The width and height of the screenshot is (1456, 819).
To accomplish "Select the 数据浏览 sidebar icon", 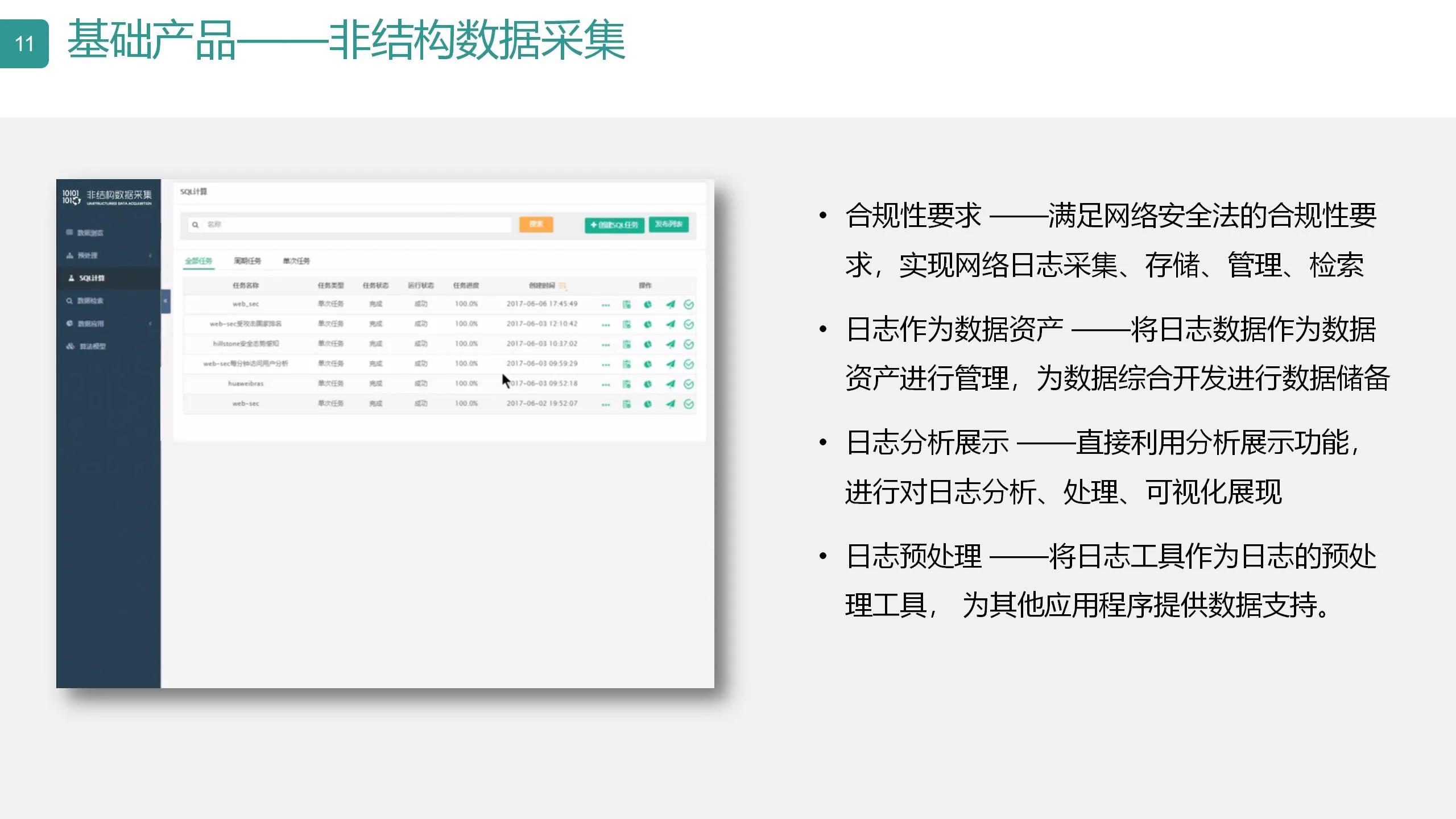I will pos(70,233).
